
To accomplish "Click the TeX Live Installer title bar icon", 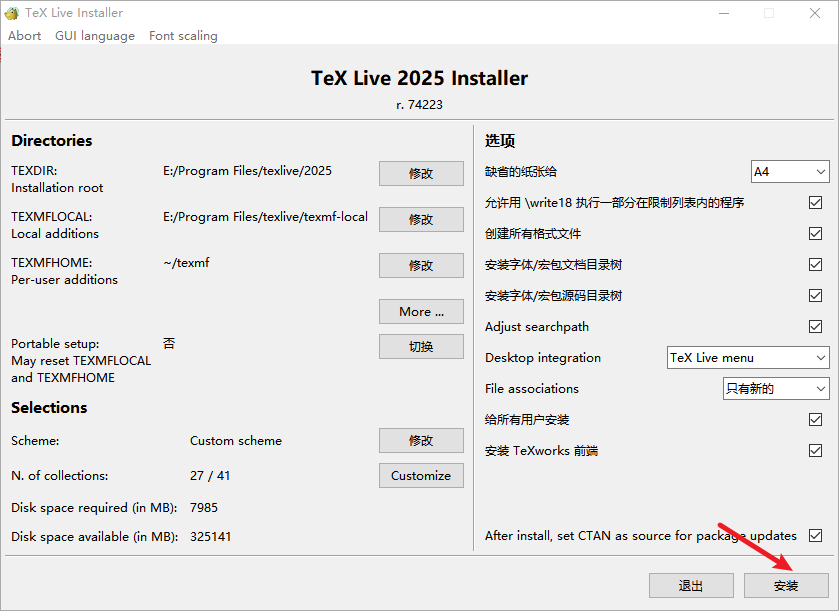I will pos(11,13).
